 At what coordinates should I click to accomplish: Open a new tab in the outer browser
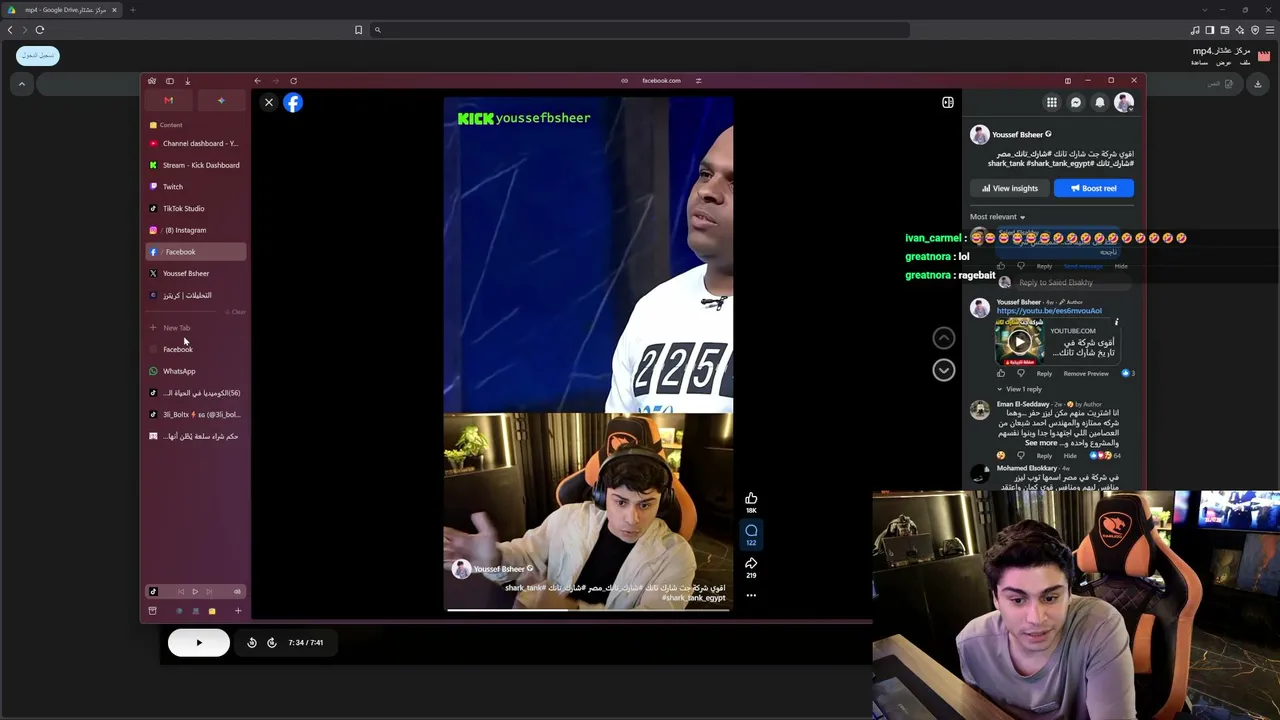tap(132, 10)
